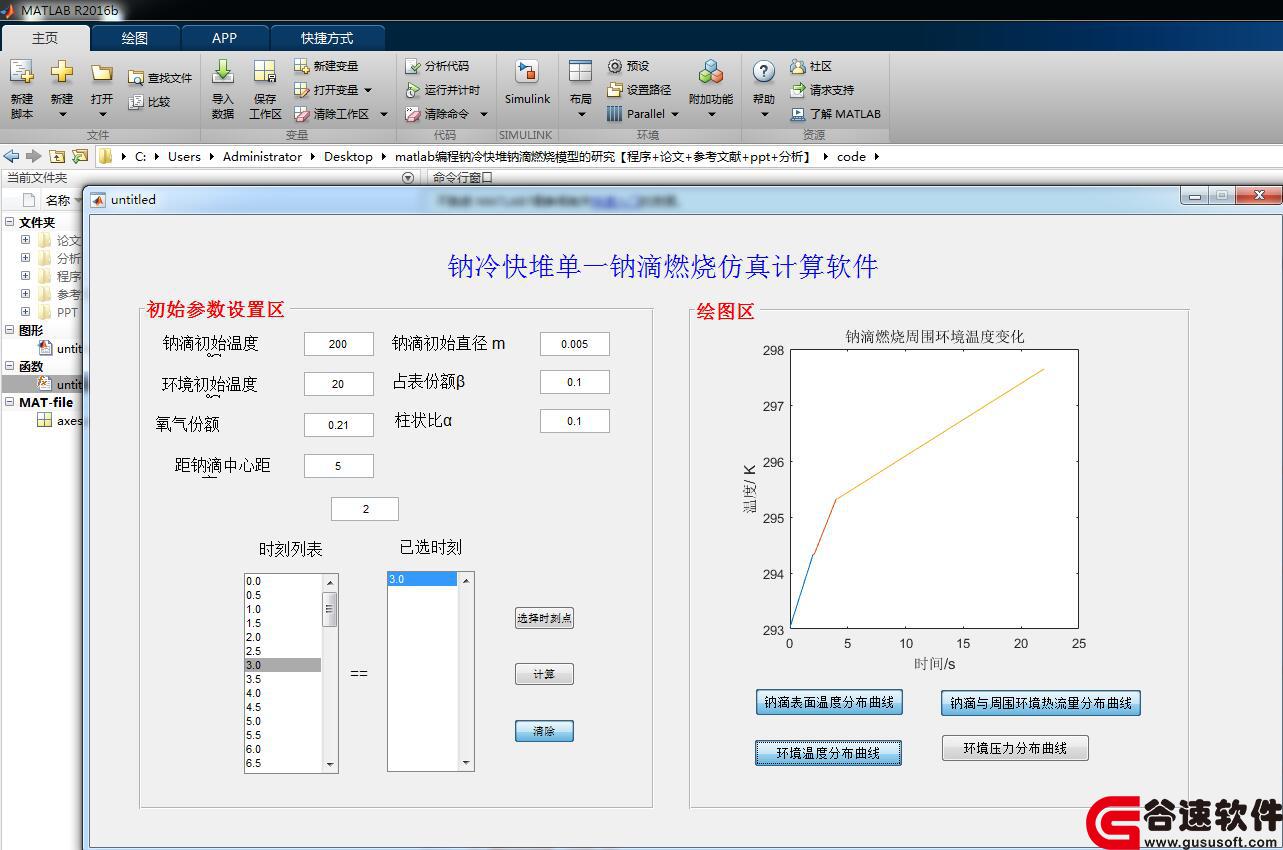Image resolution: width=1283 pixels, height=850 pixels.
Task: Click the Compare (比较) icon
Action: tap(137, 102)
